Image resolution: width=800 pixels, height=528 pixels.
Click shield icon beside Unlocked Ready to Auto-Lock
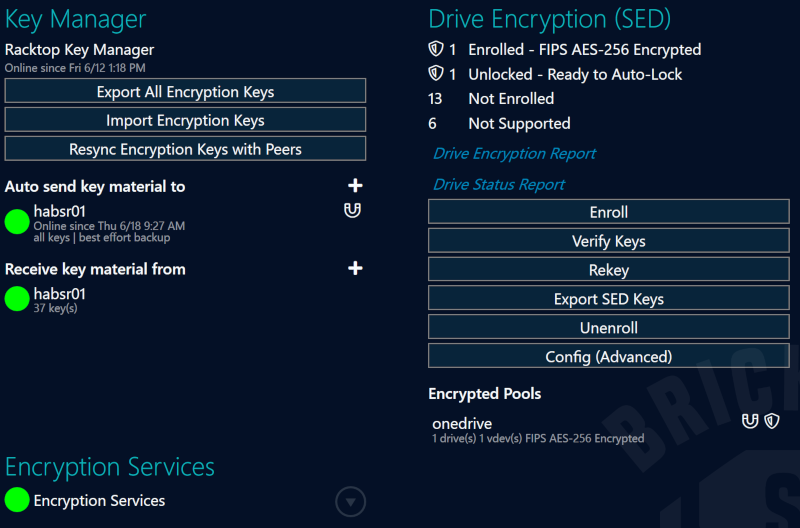(x=435, y=74)
